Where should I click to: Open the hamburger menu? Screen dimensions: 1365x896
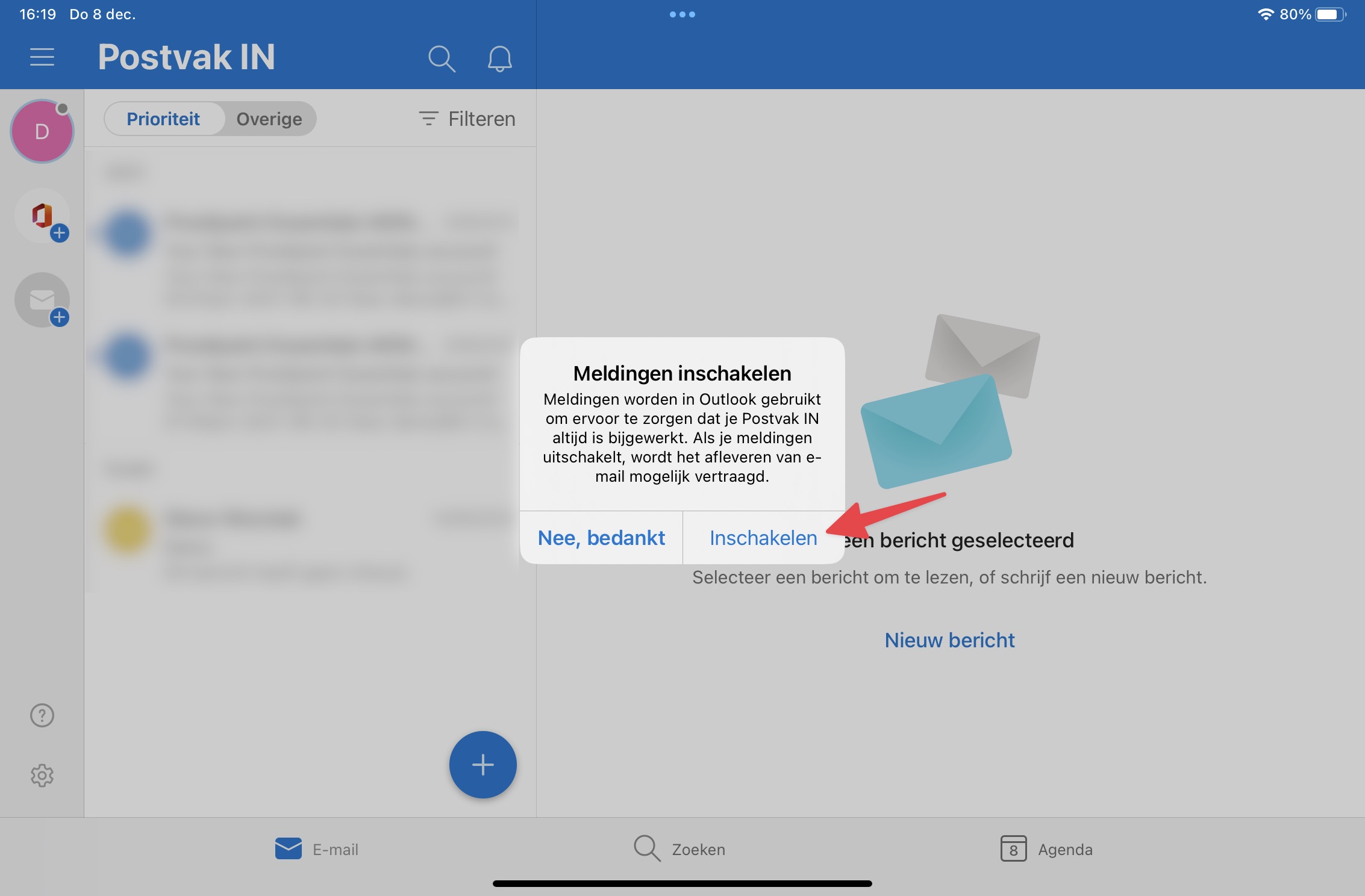[x=42, y=57]
